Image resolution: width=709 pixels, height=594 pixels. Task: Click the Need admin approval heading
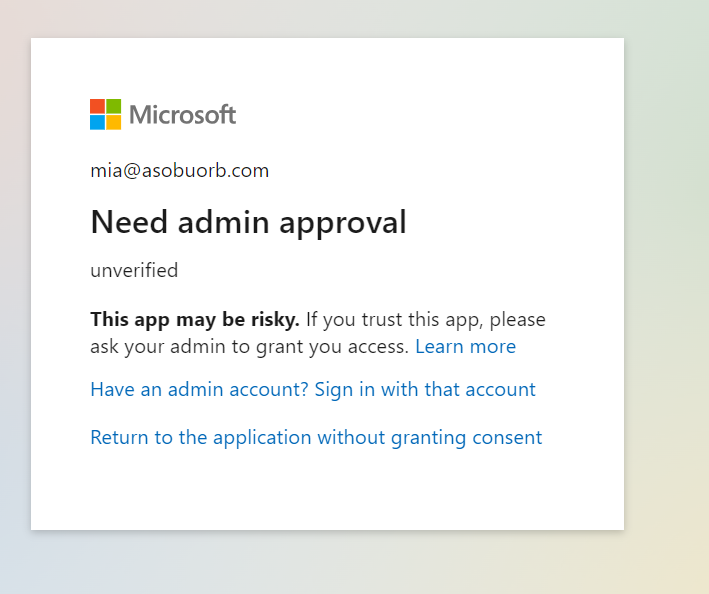[x=248, y=222]
